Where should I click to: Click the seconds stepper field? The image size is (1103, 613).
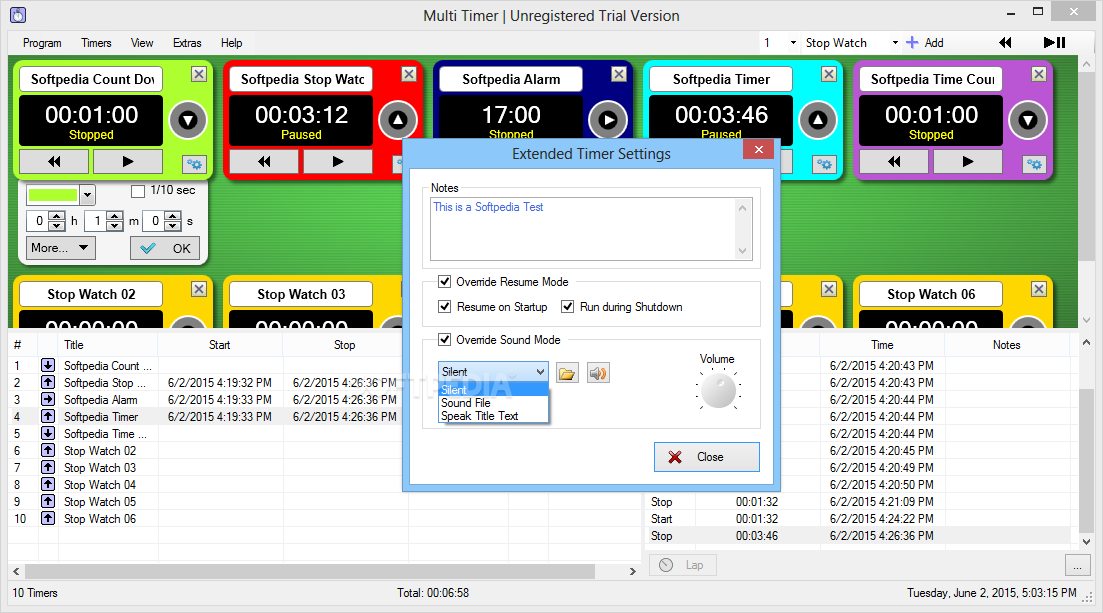[x=162, y=221]
